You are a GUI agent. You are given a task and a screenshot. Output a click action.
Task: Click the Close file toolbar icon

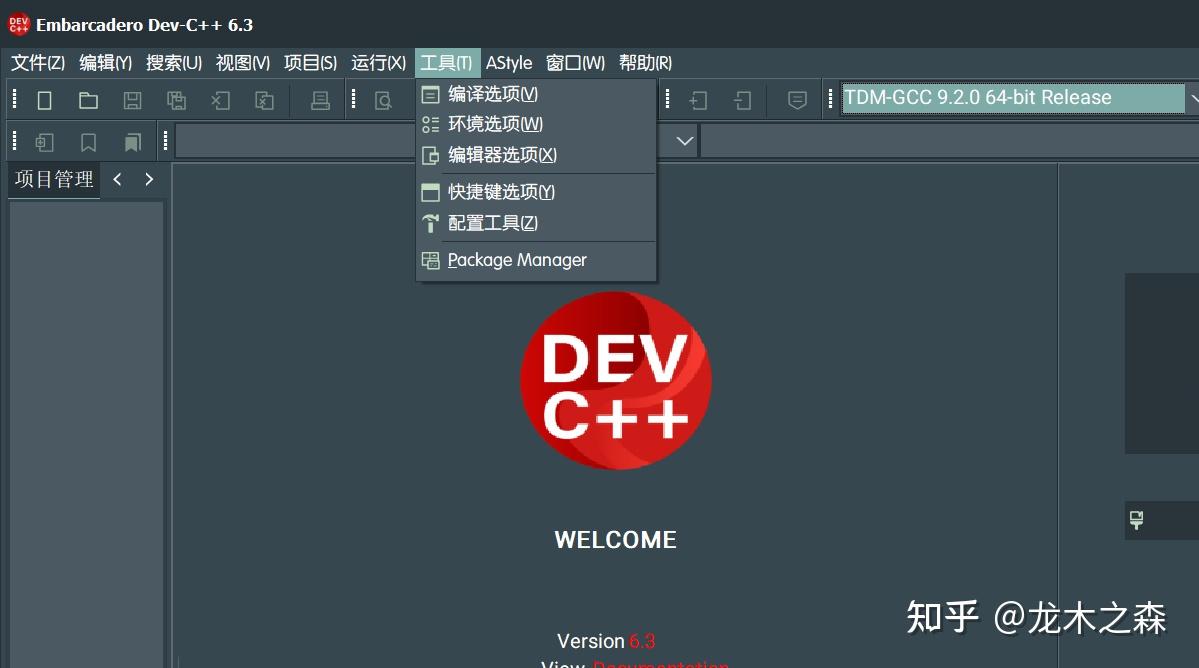click(x=220, y=100)
